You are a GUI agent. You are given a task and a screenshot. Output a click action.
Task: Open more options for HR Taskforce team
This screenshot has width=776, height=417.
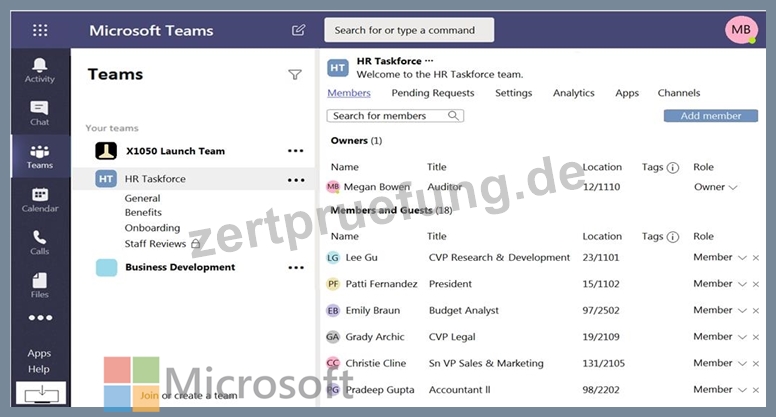[296, 180]
